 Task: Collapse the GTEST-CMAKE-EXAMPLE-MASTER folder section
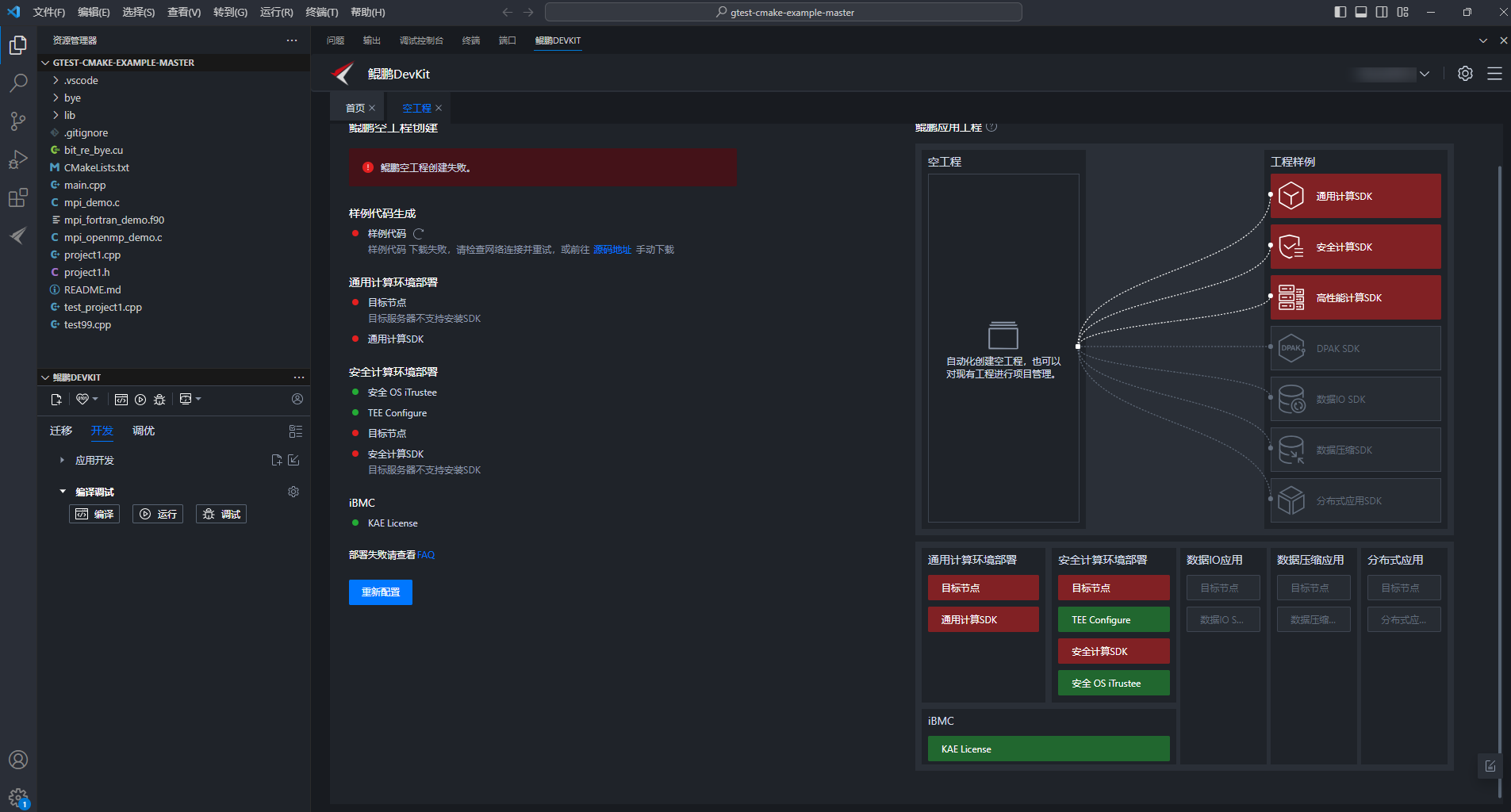[x=45, y=63]
